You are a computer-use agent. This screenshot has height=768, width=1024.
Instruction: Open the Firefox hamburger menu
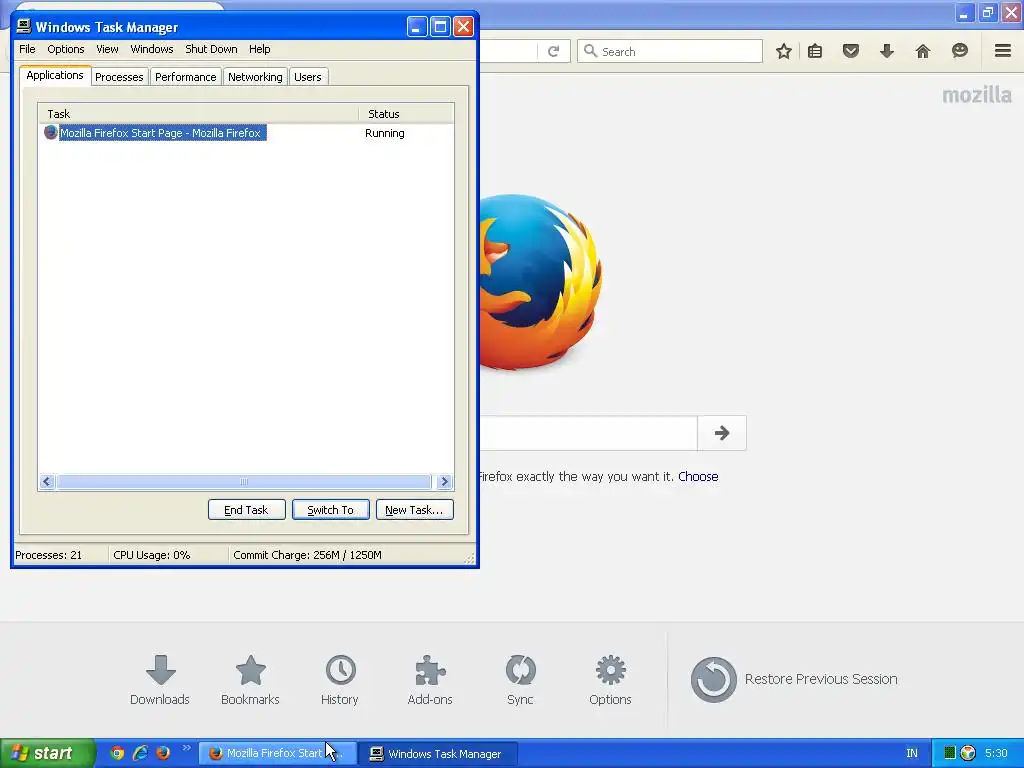tap(1003, 50)
